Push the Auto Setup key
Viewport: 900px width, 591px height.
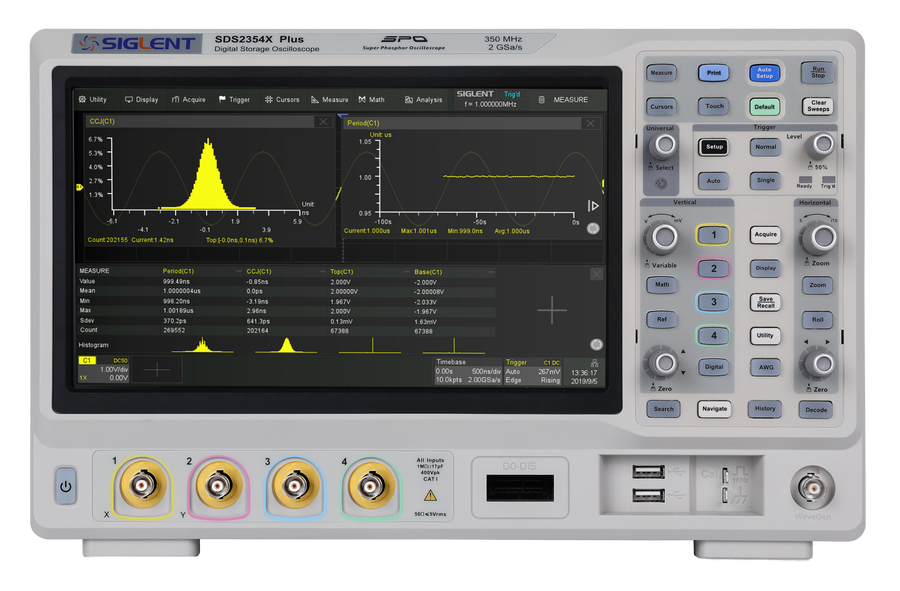(764, 73)
